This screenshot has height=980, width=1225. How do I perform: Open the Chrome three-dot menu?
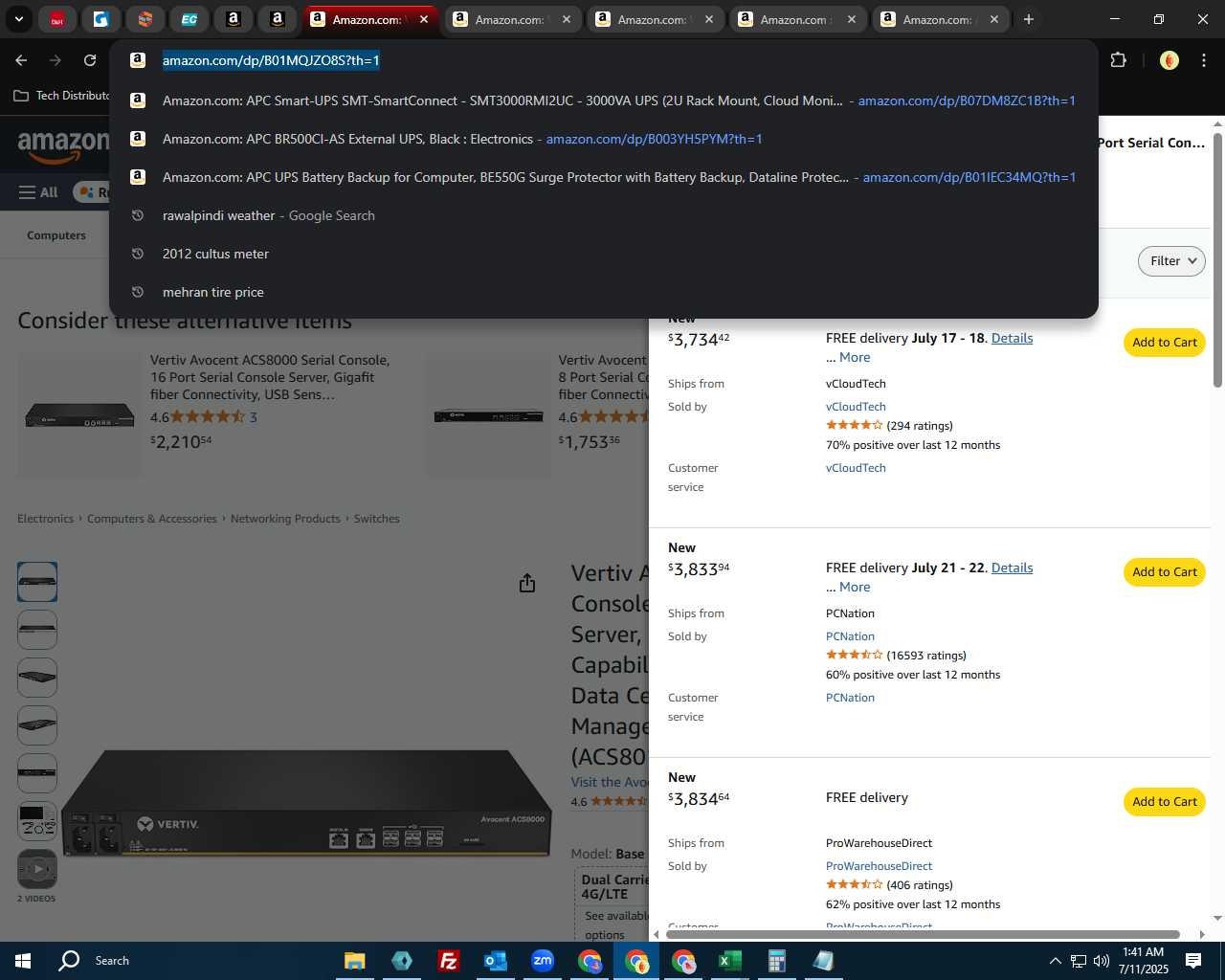coord(1203,60)
